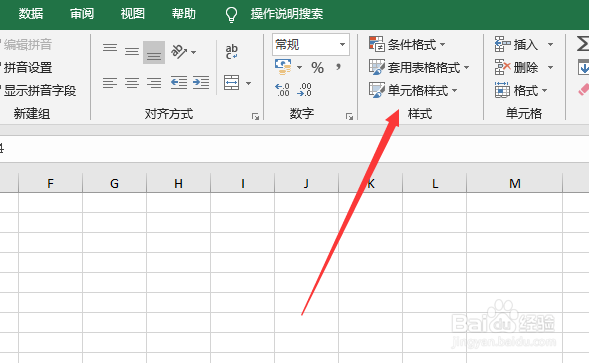The height and width of the screenshot is (363, 589).
Task: Open 套用表格格式 menu
Action: [419, 68]
